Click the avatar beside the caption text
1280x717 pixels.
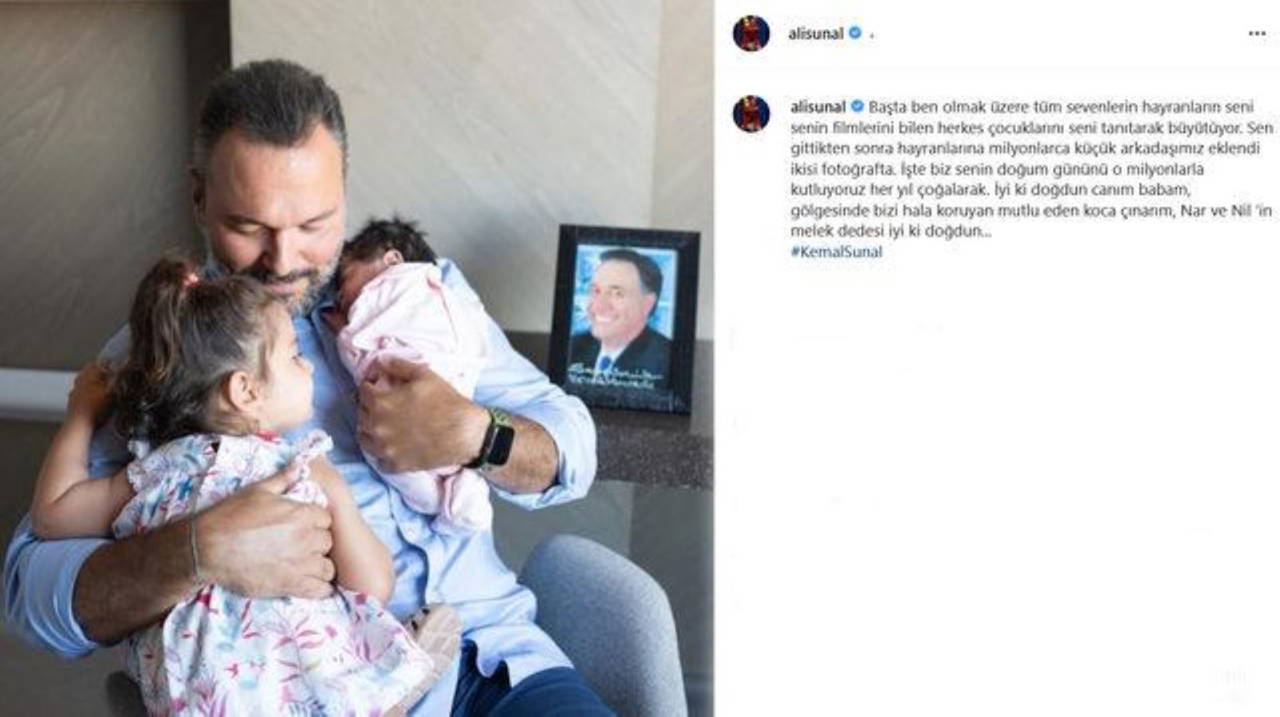(x=751, y=113)
